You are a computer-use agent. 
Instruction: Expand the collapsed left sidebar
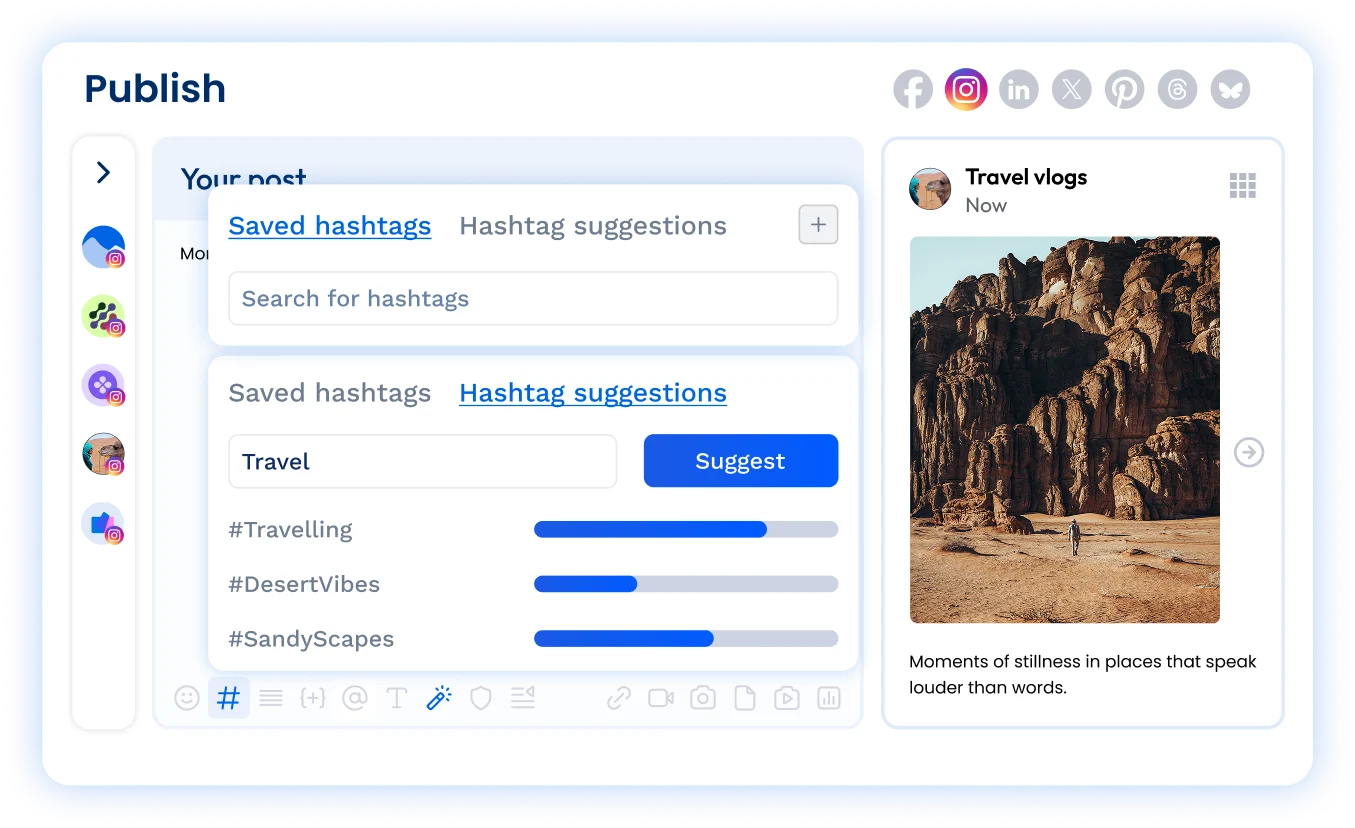(x=102, y=172)
